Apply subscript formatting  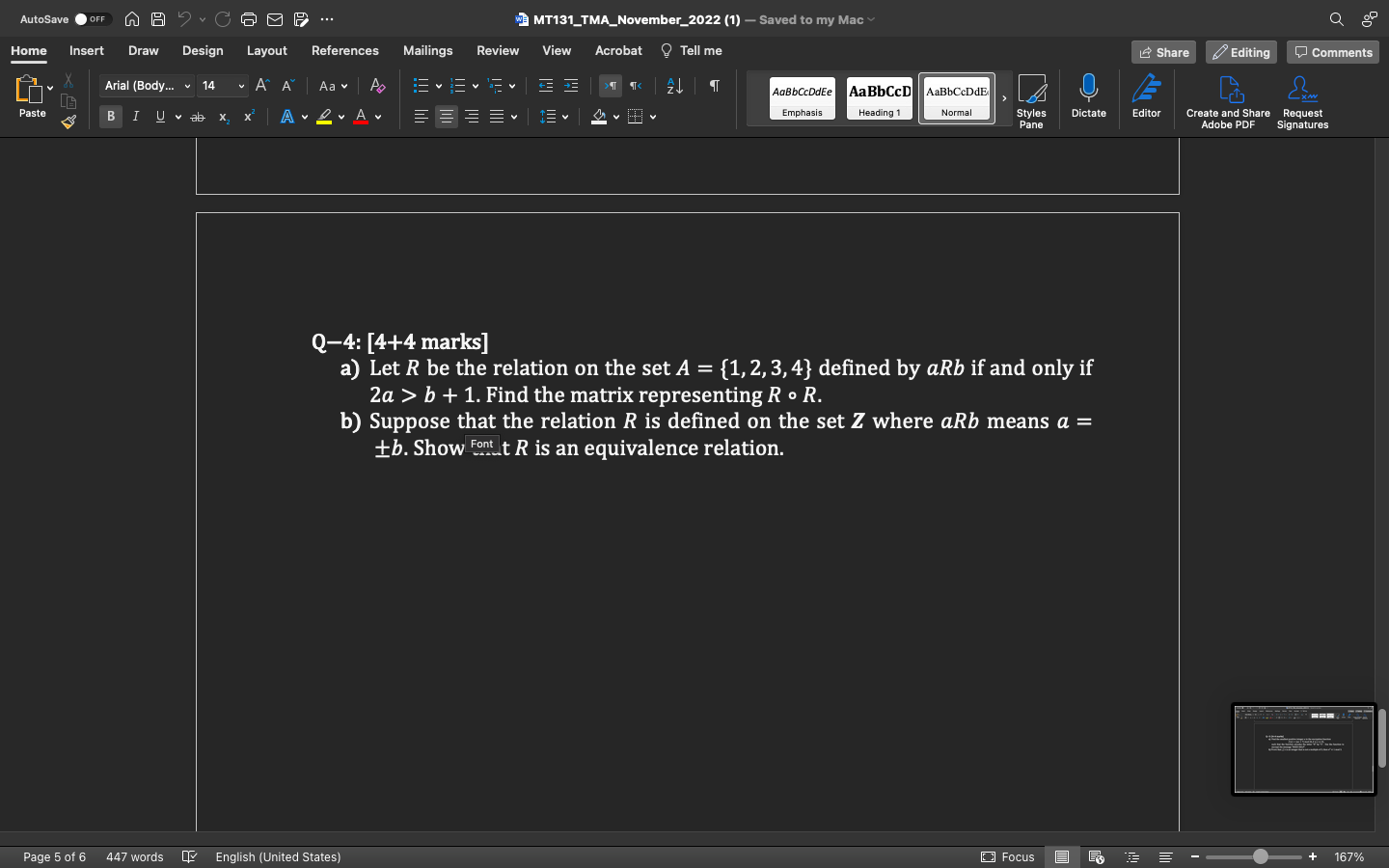tap(224, 117)
